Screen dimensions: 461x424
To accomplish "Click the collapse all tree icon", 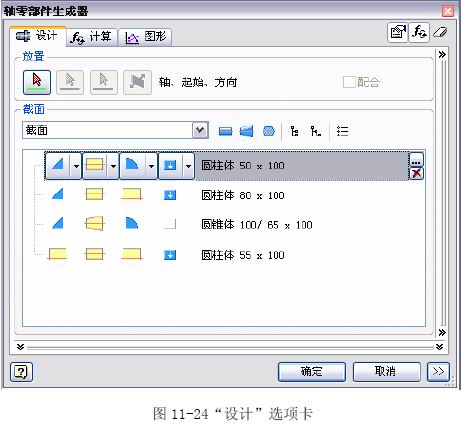I will (x=315, y=131).
